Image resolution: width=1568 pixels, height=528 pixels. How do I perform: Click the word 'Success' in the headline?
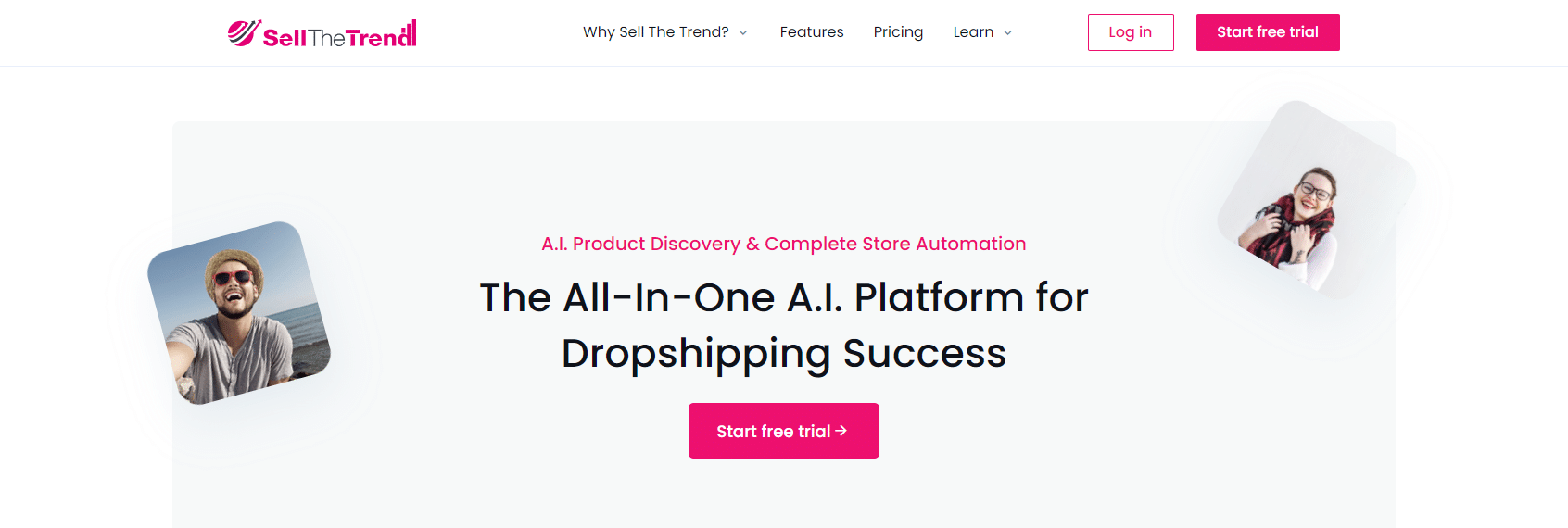tap(924, 354)
